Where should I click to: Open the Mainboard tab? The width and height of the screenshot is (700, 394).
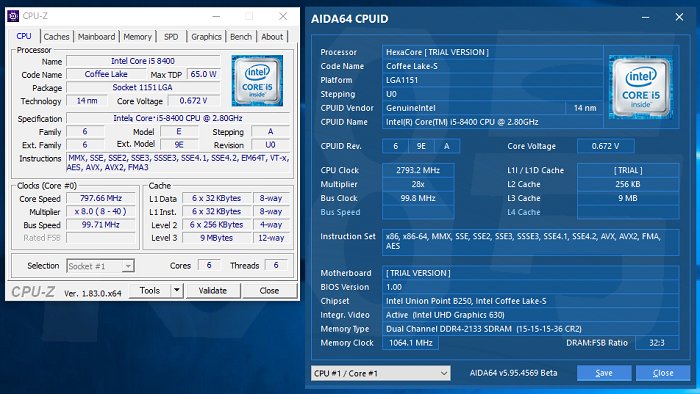click(x=96, y=37)
